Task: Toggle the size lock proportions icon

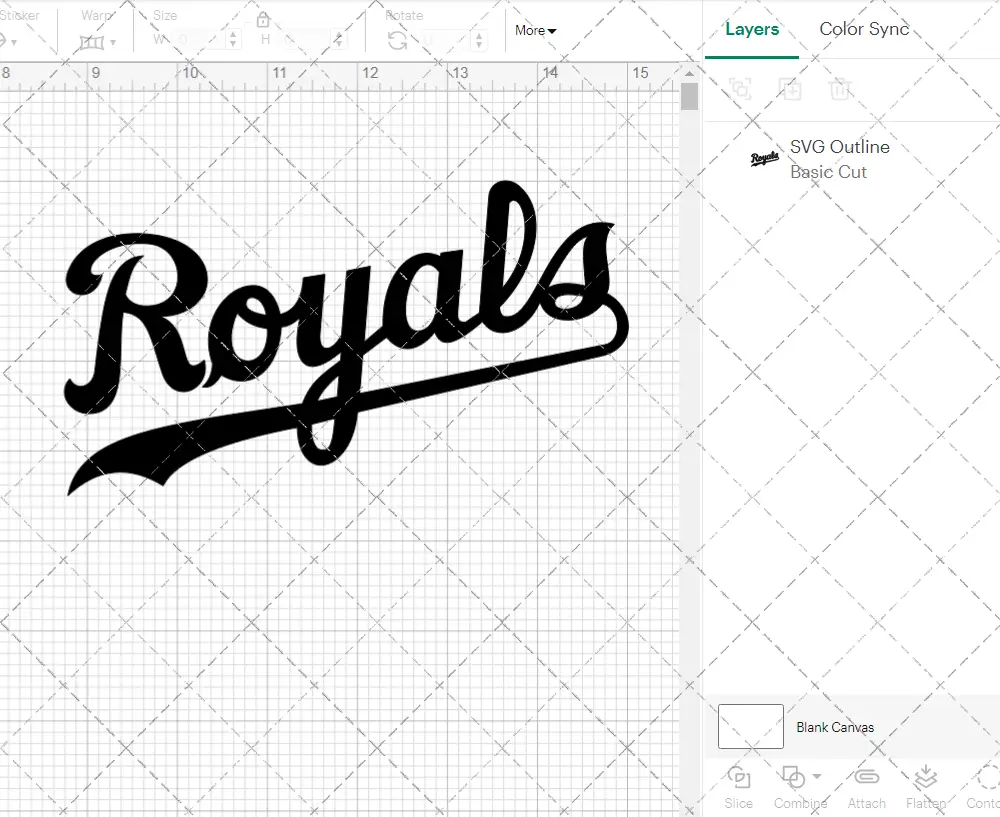Action: click(263, 19)
